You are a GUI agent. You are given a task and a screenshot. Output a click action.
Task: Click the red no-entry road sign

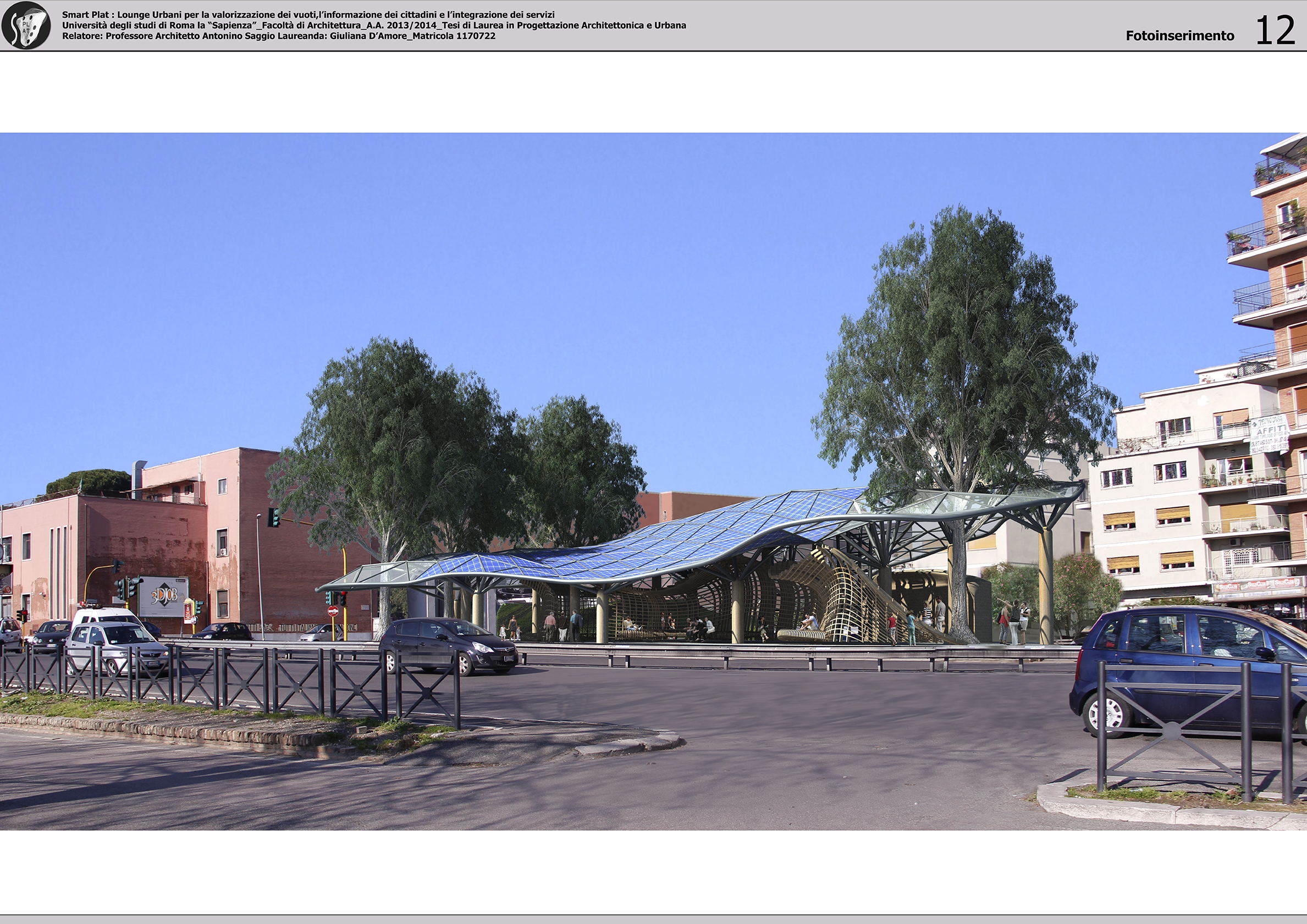click(333, 612)
